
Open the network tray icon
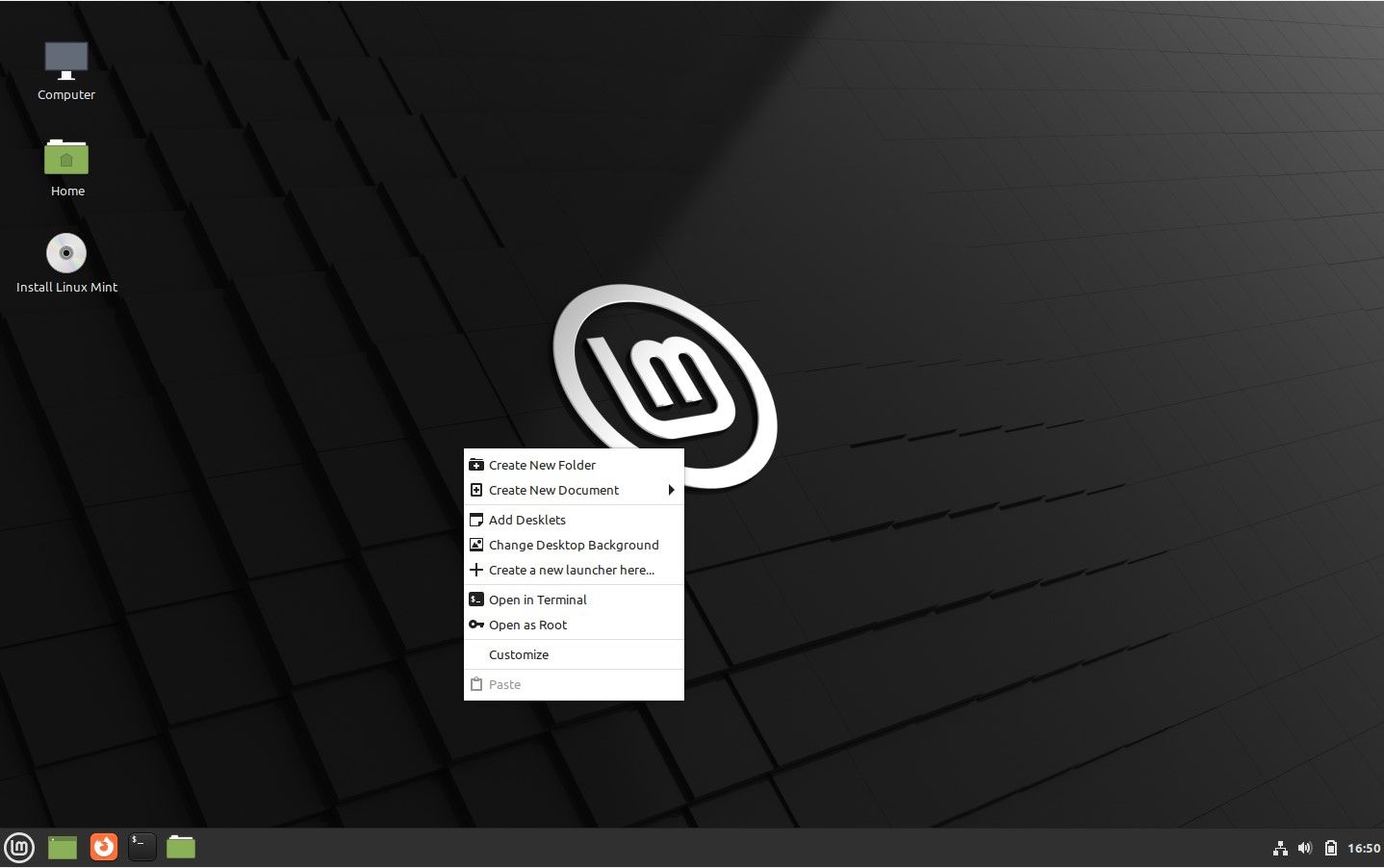(1280, 848)
